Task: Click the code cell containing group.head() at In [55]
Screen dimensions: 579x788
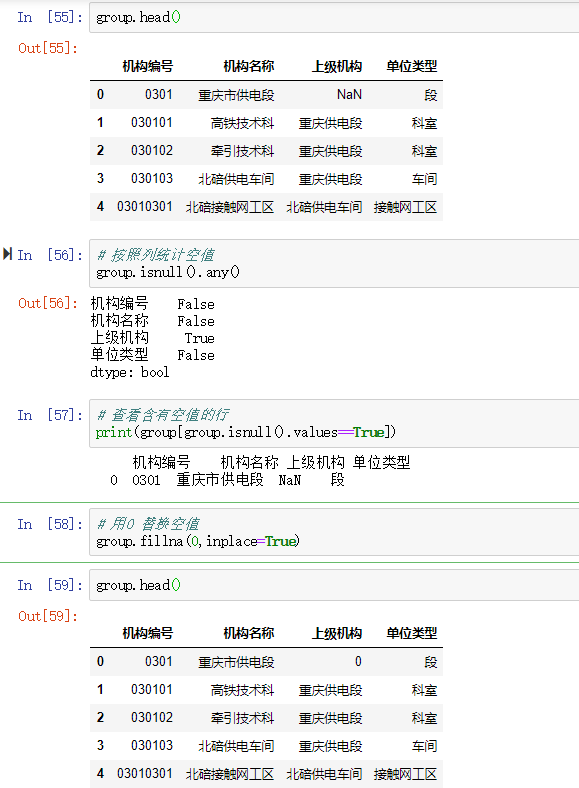Action: click(x=334, y=18)
